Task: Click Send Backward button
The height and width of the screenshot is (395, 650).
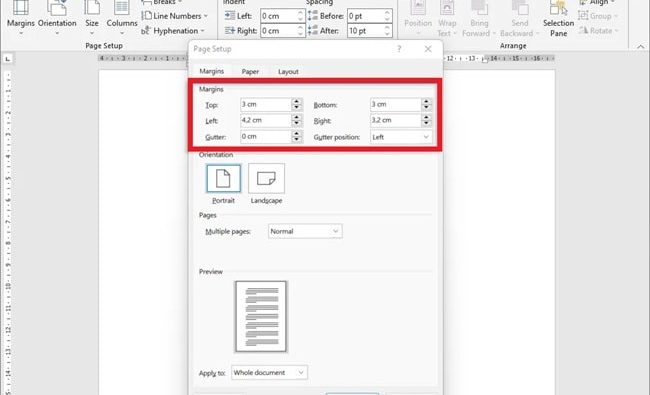Action: [x=520, y=18]
